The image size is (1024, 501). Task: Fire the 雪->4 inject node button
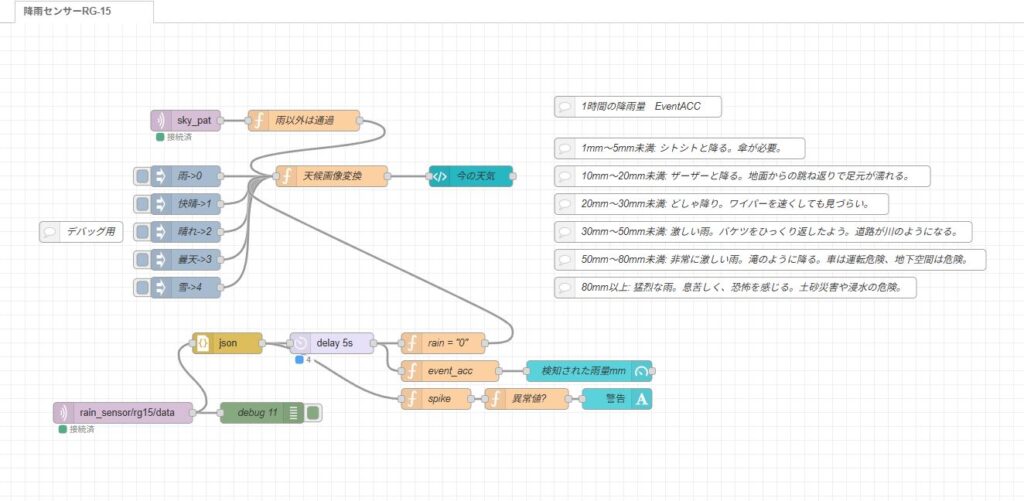142,288
